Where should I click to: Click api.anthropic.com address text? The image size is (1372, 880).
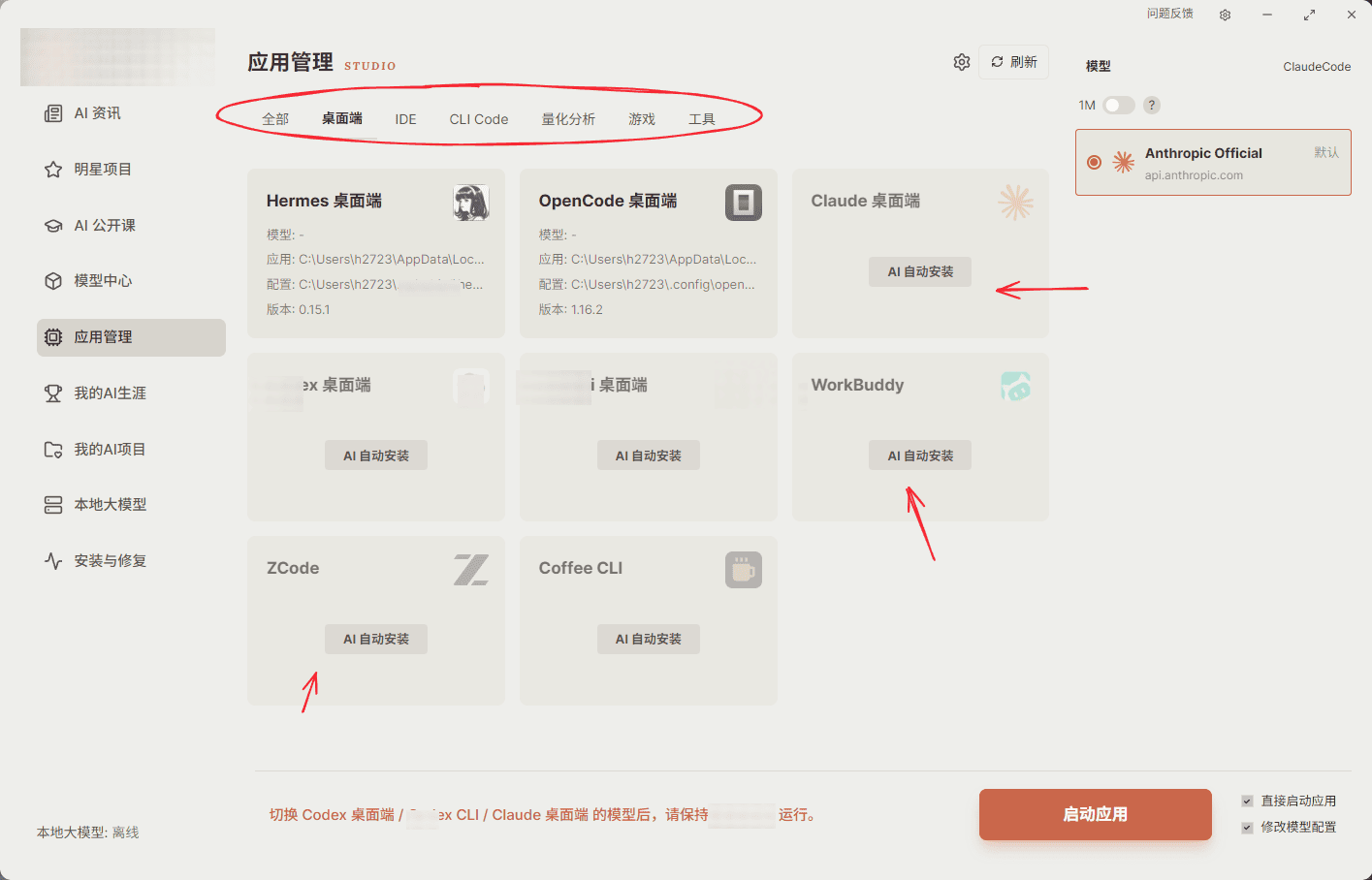(1194, 175)
